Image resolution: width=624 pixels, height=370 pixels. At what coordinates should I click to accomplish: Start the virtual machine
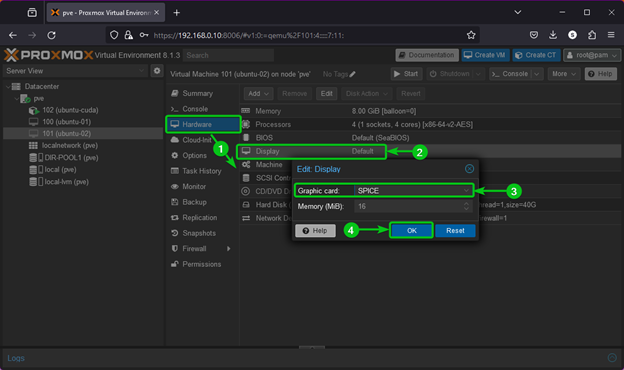coord(406,74)
